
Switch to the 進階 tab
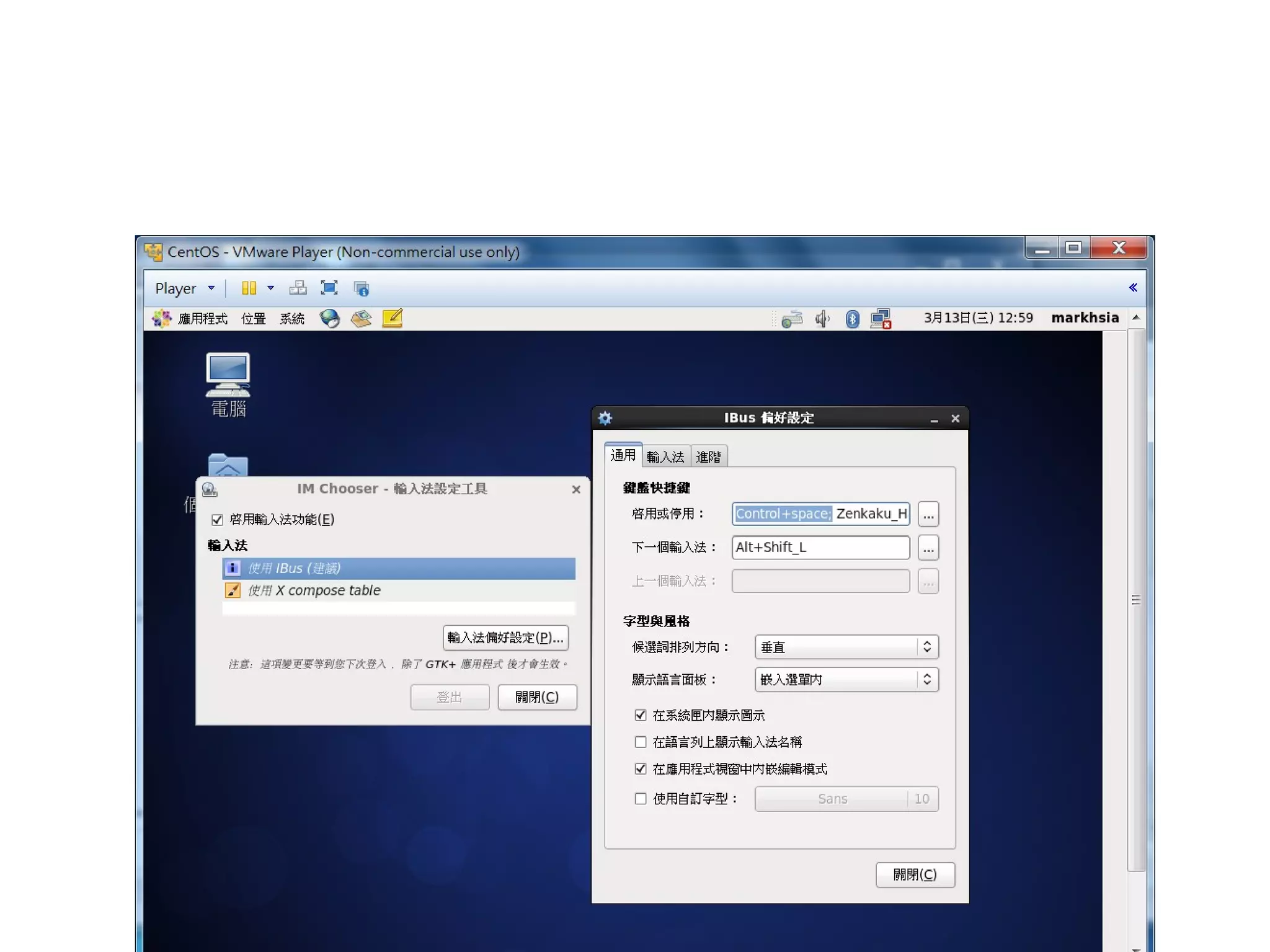pos(708,457)
